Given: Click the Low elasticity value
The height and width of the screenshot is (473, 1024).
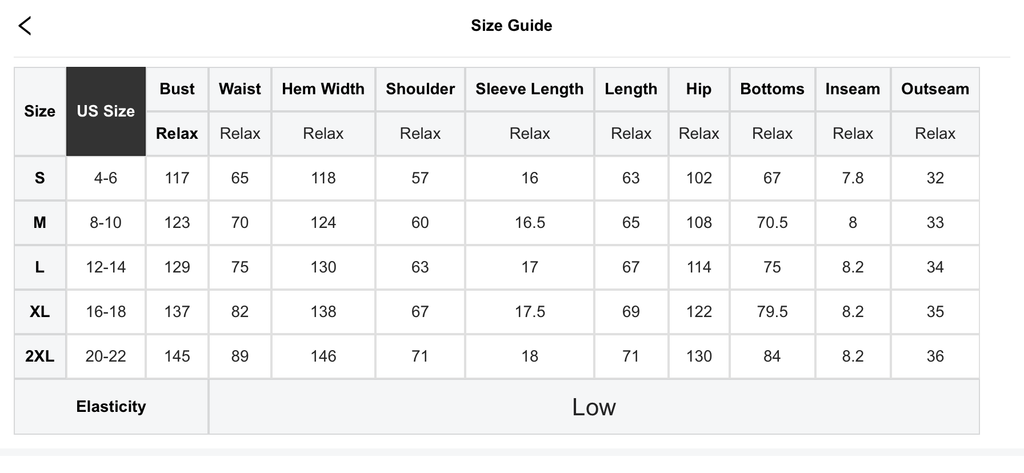Looking at the screenshot, I should [593, 407].
